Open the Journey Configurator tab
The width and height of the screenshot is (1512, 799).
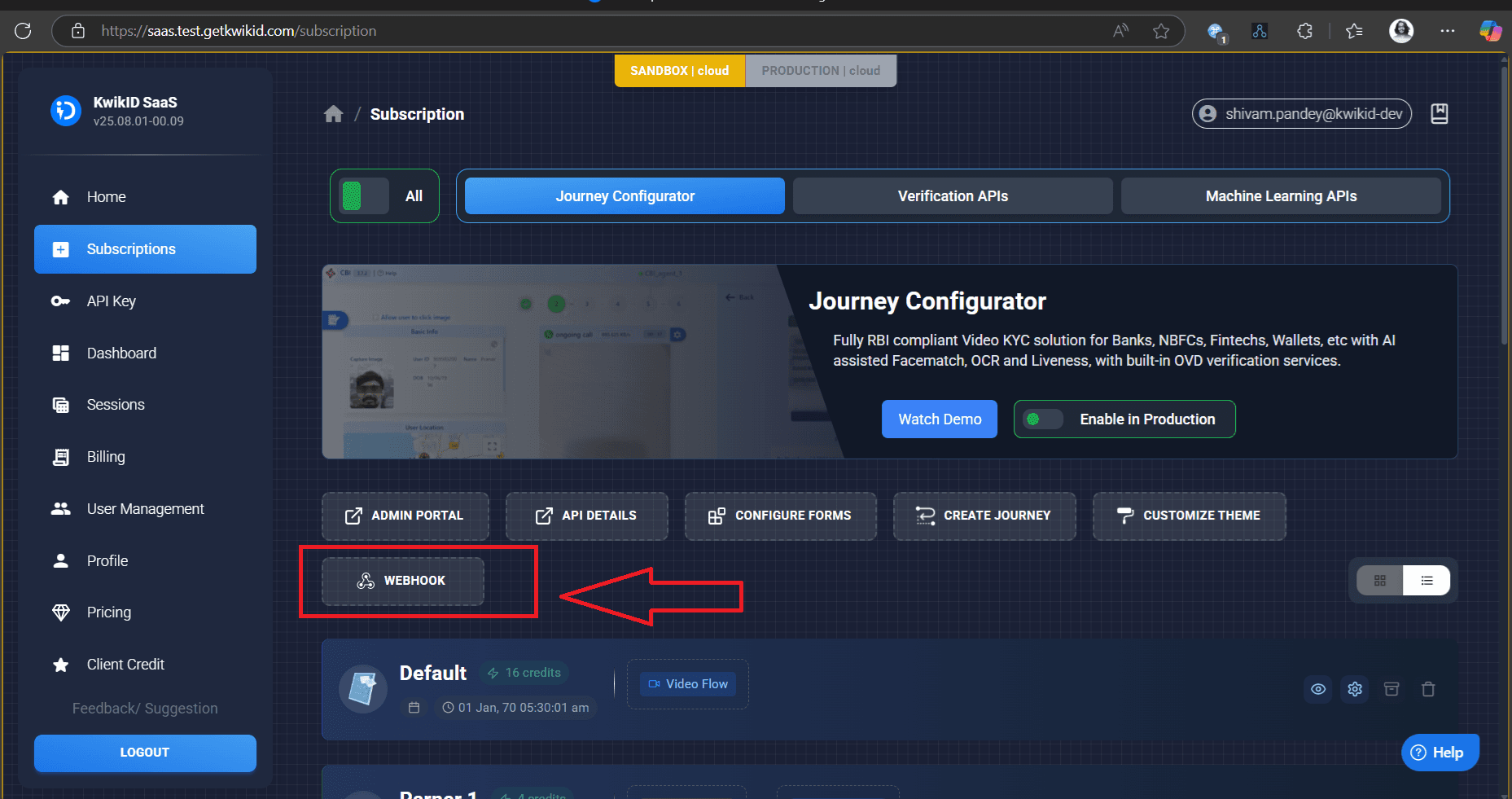coord(625,196)
